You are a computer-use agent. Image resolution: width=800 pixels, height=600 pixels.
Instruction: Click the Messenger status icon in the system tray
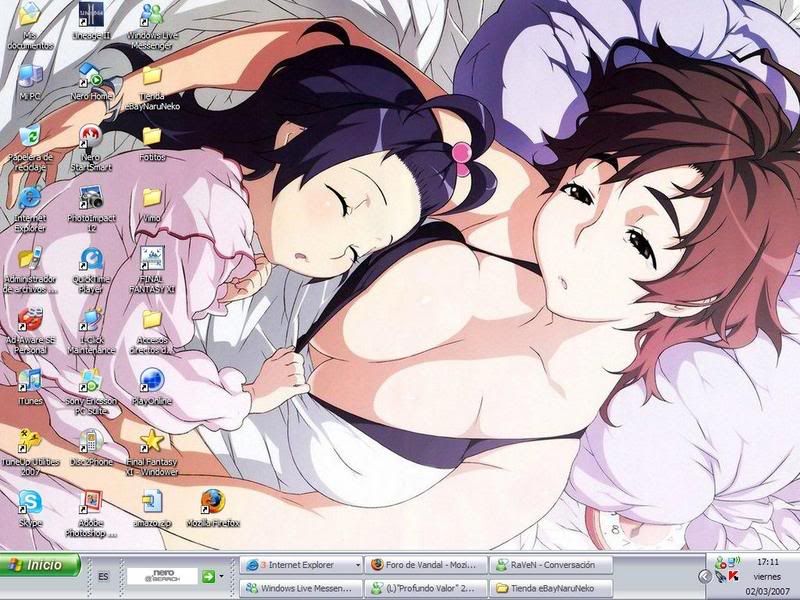[x=720, y=563]
